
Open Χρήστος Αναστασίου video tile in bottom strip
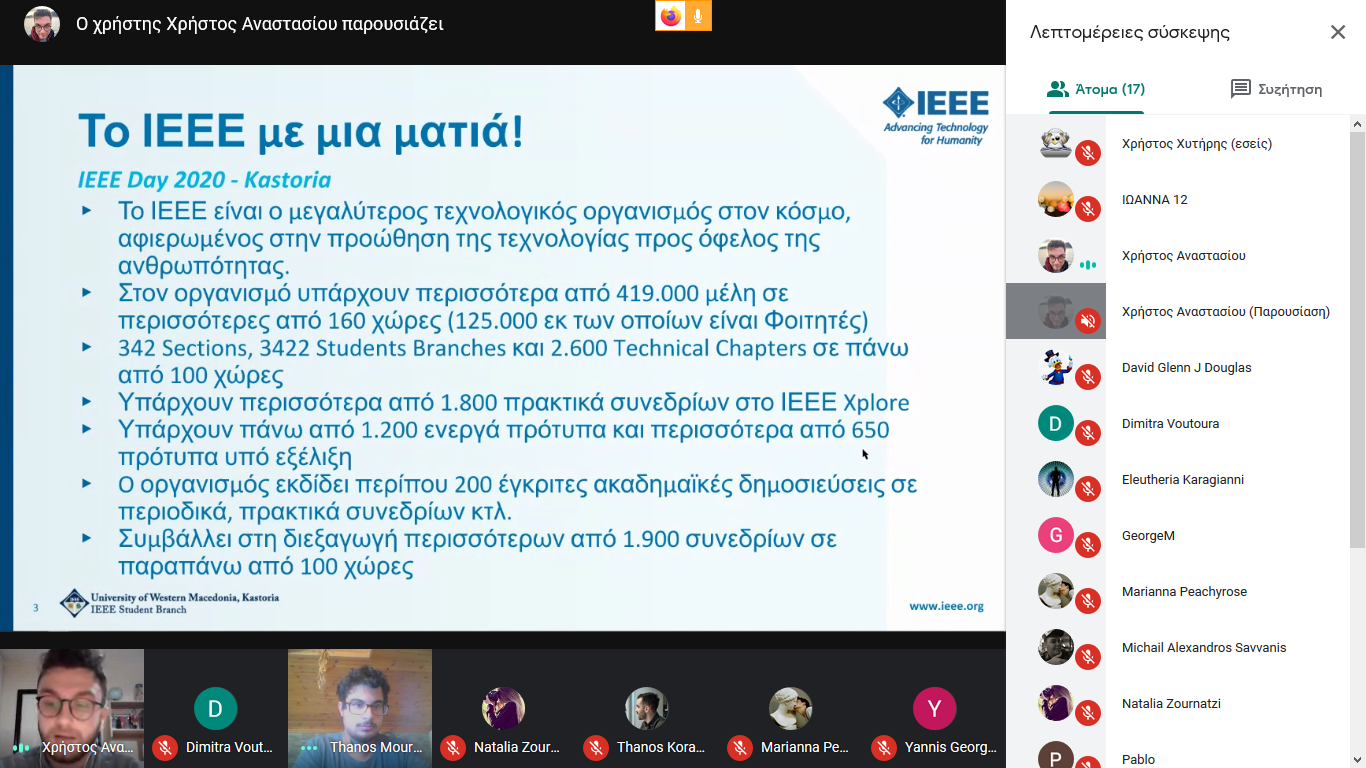[72, 708]
